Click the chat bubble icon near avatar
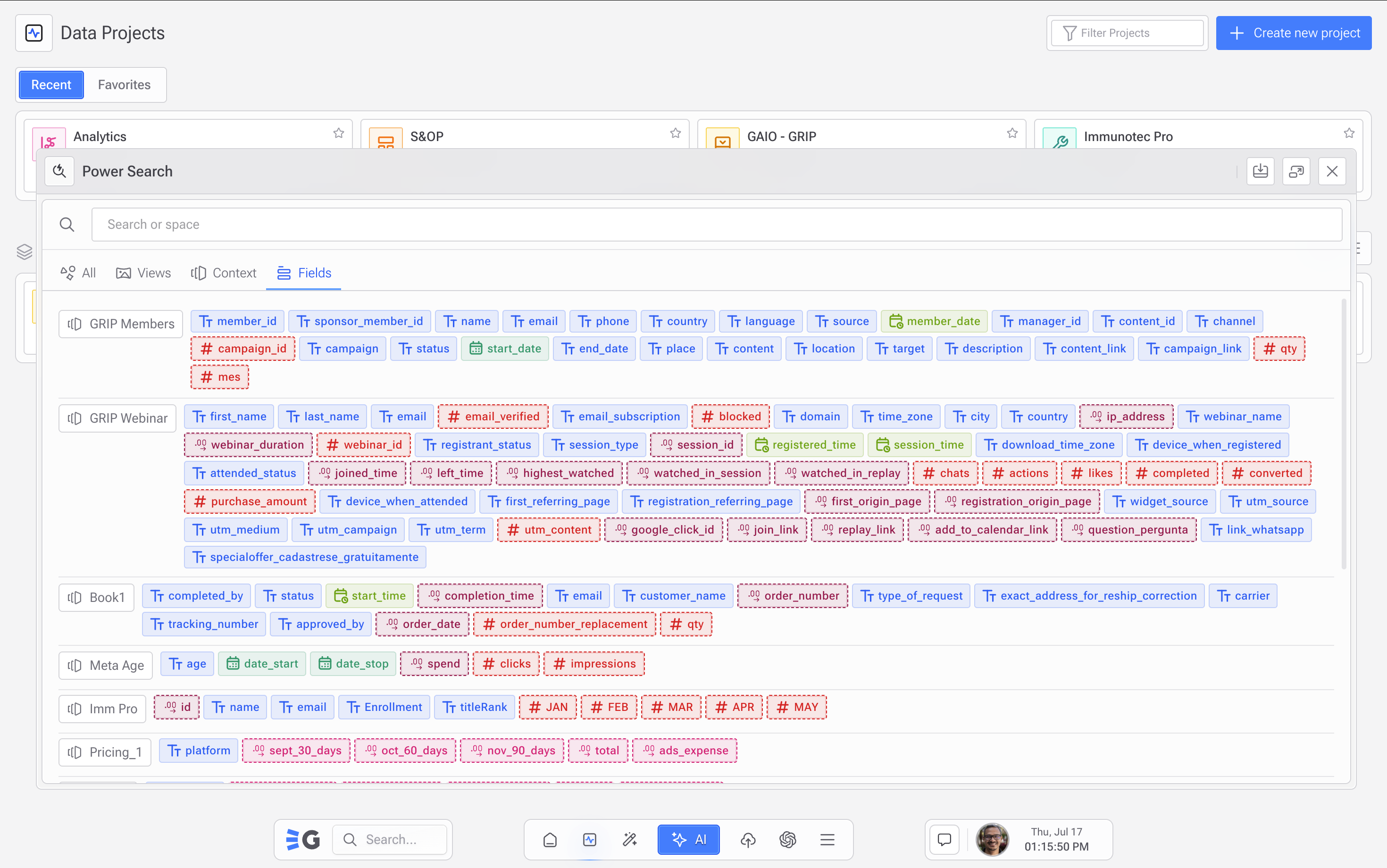The image size is (1387, 868). (944, 839)
